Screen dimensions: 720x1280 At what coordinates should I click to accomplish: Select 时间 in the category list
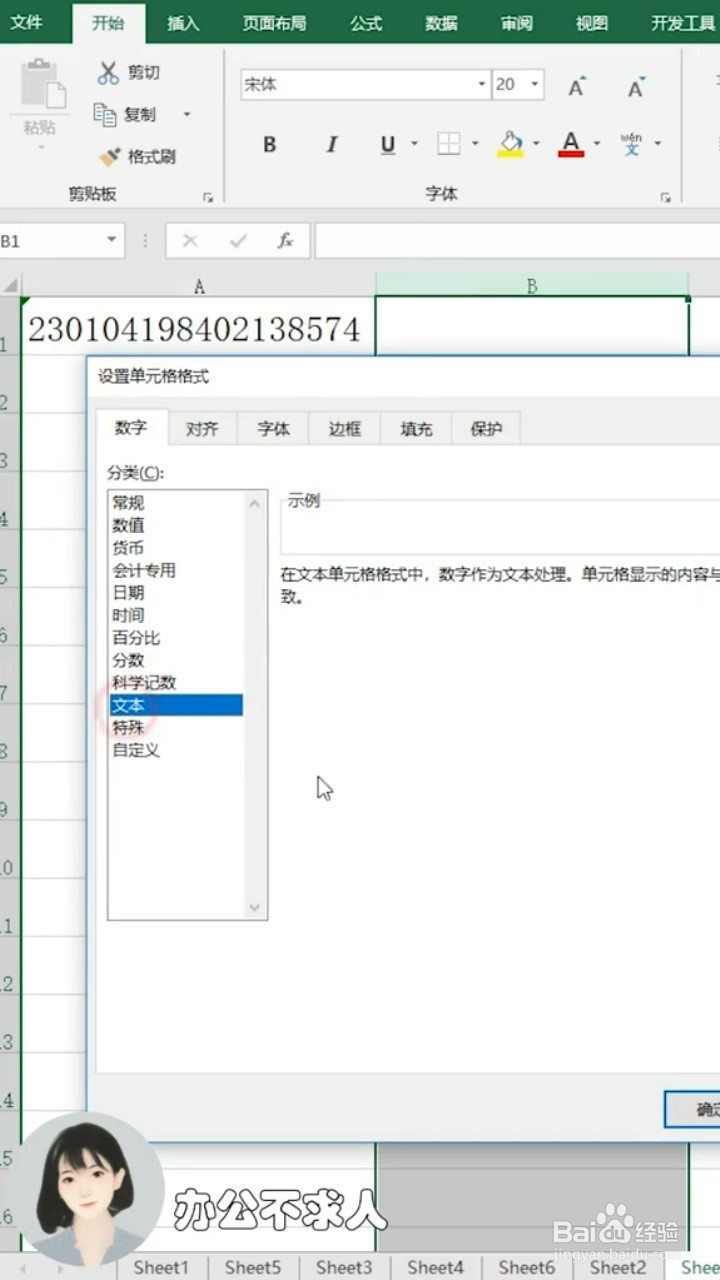128,615
